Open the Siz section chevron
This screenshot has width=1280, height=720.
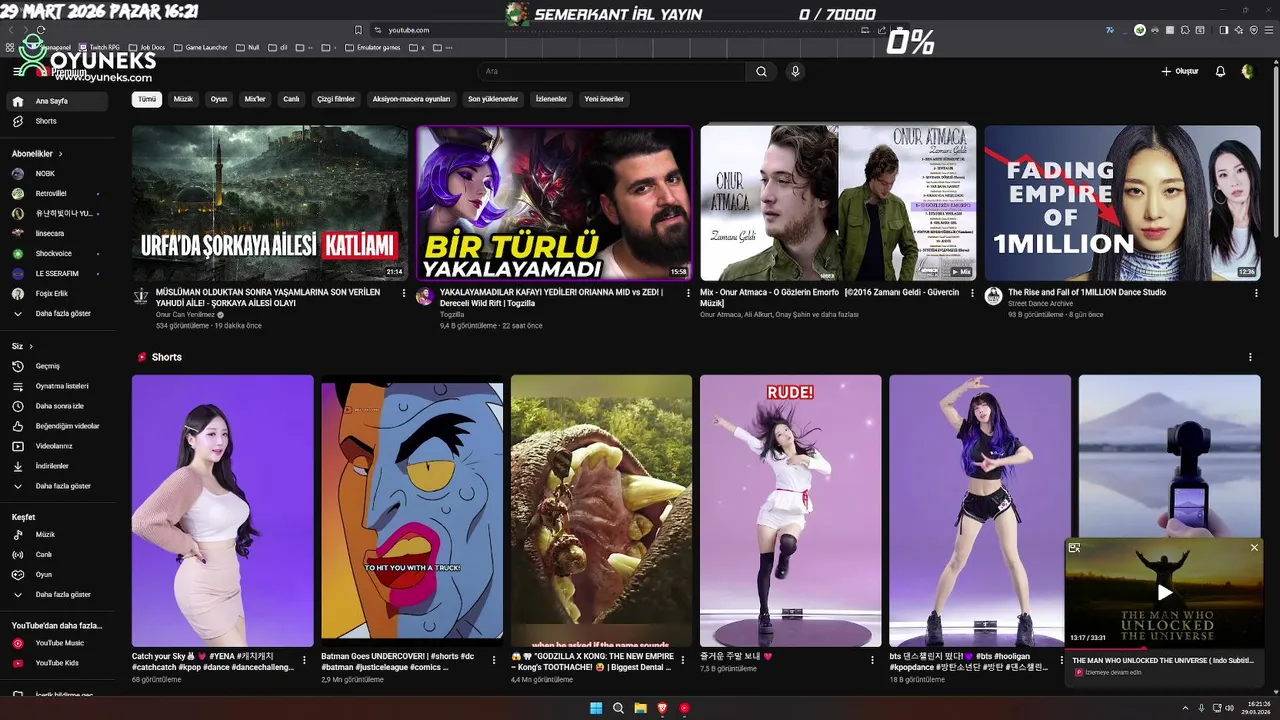31,346
